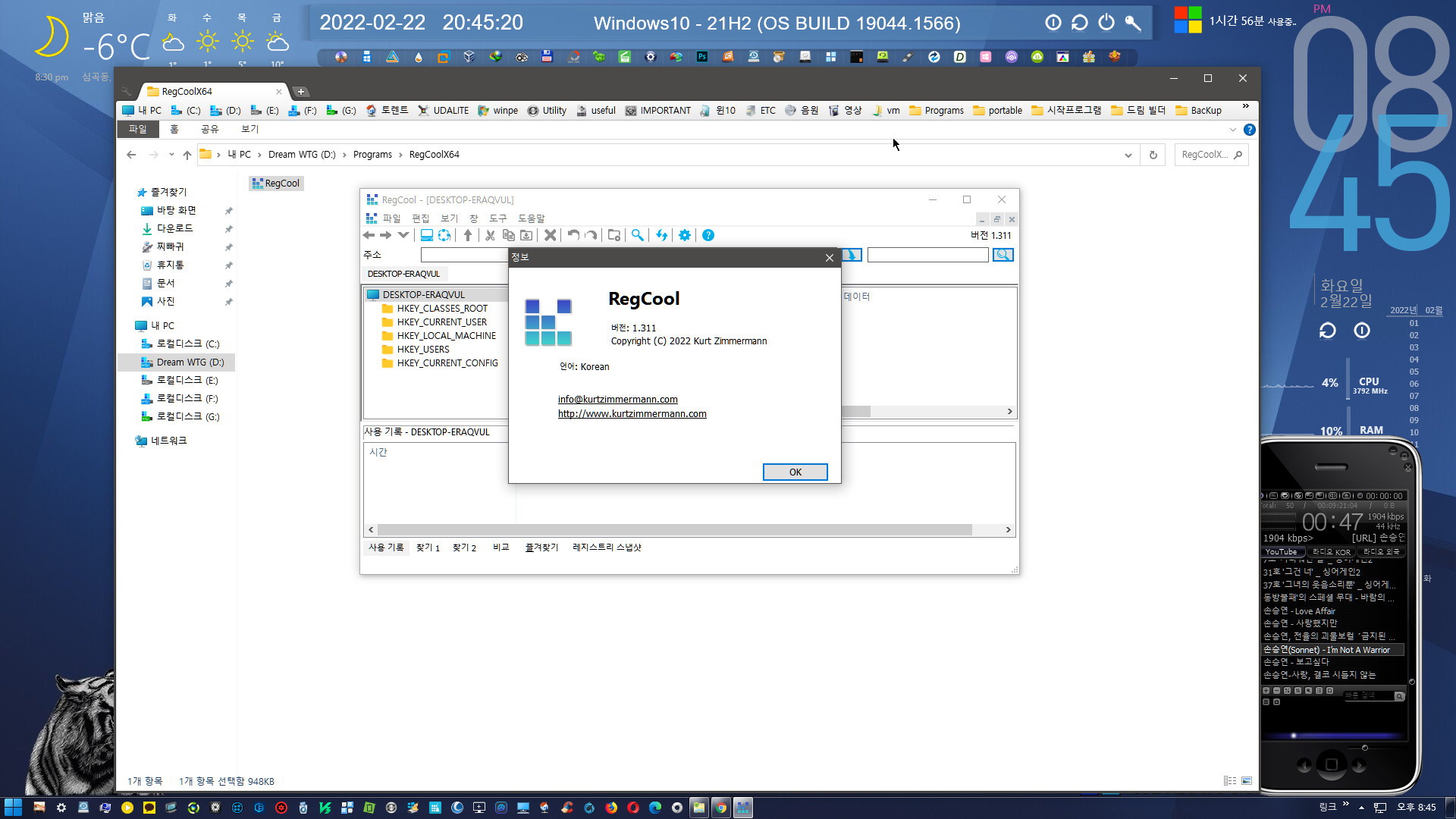Image resolution: width=1456 pixels, height=819 pixels.
Task: Switch to the 찾기 1 bottom tab
Action: click(428, 548)
